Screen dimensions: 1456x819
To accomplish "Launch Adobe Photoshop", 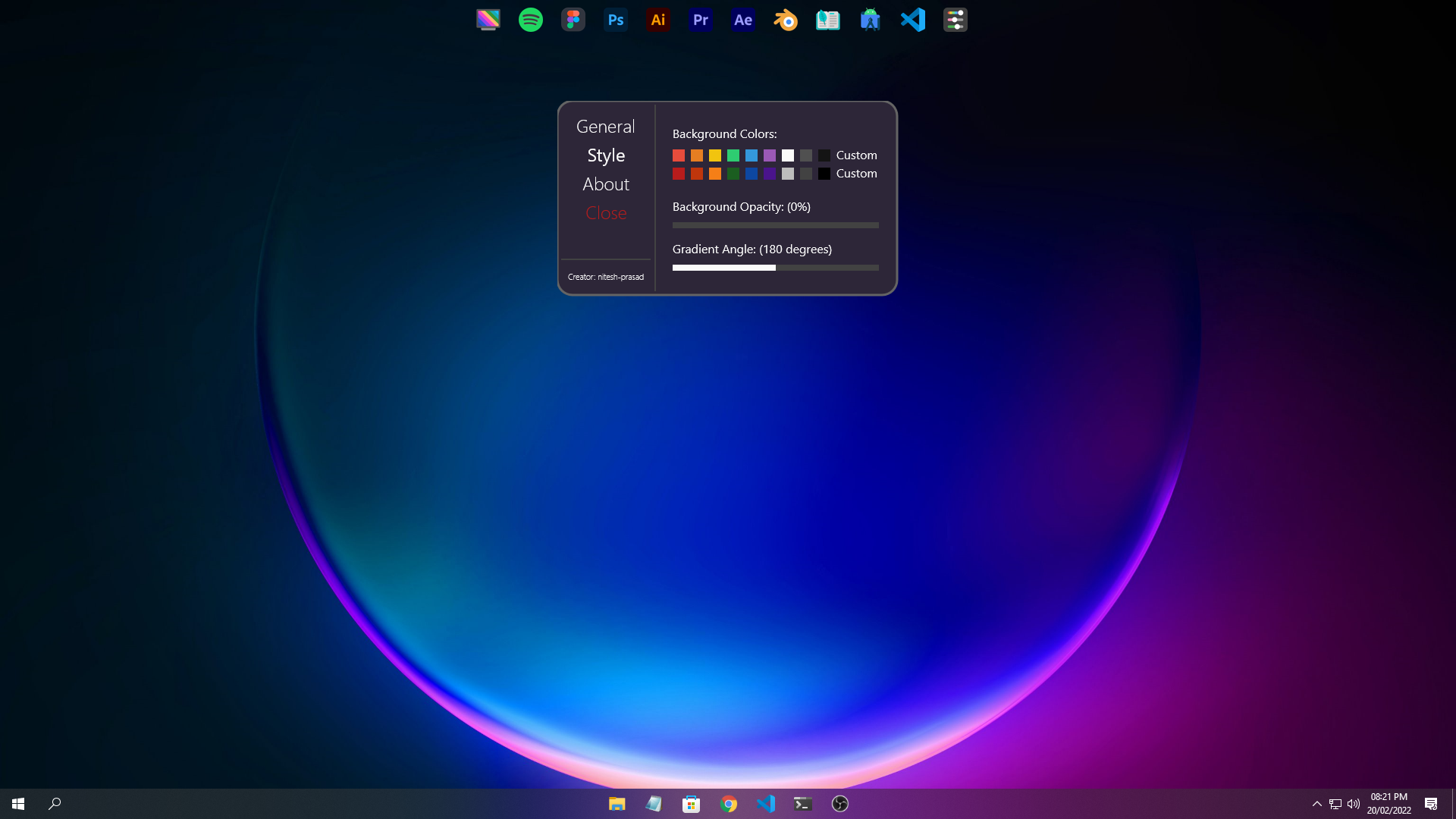I will pyautogui.click(x=616, y=19).
